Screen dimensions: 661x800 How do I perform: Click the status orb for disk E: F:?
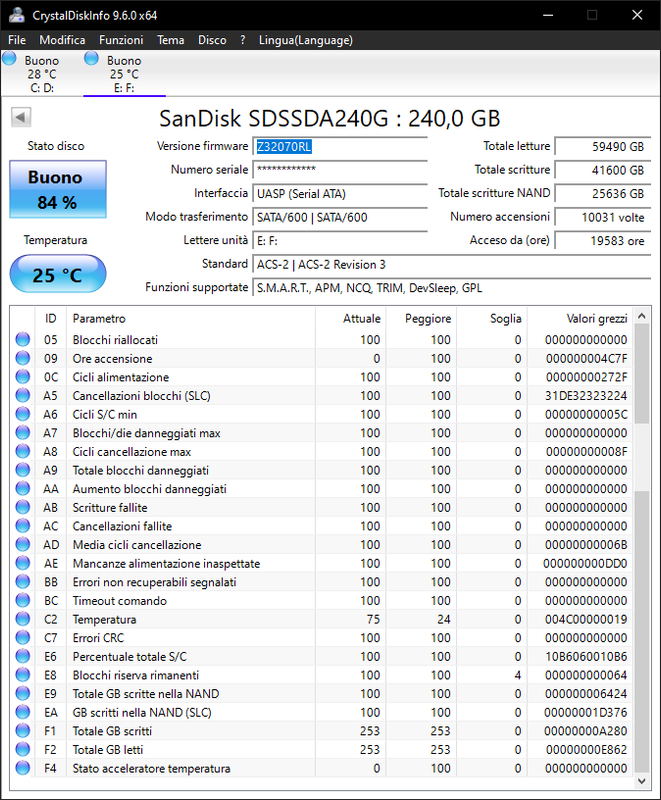coord(91,59)
